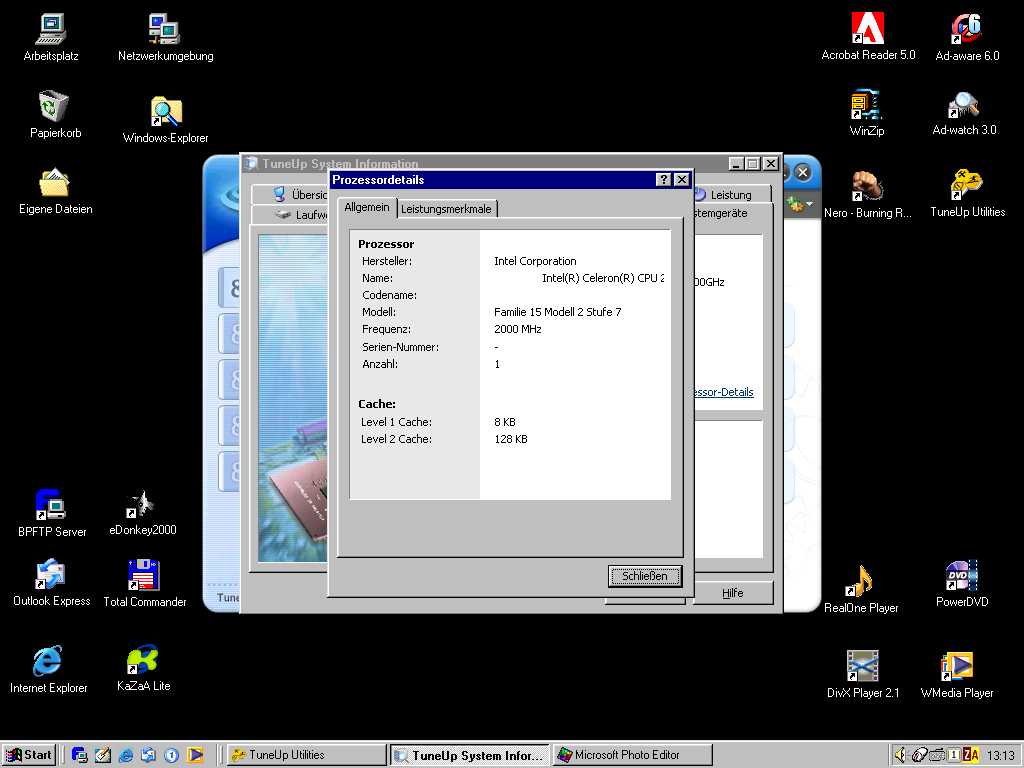Click the question mark help button in Prozessordetails
This screenshot has height=768, width=1024.
click(x=664, y=180)
